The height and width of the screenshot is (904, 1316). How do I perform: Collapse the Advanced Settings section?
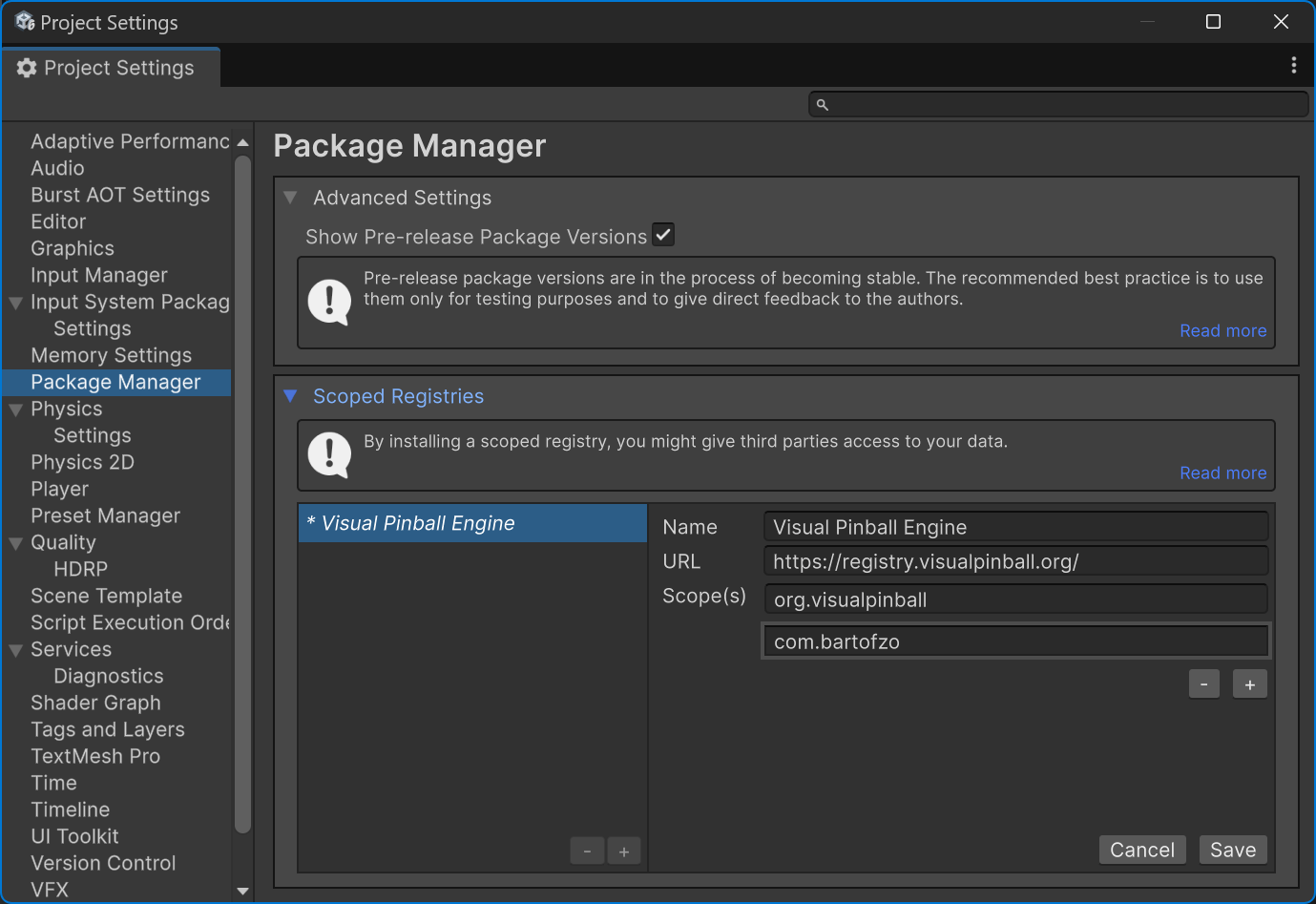coord(290,198)
